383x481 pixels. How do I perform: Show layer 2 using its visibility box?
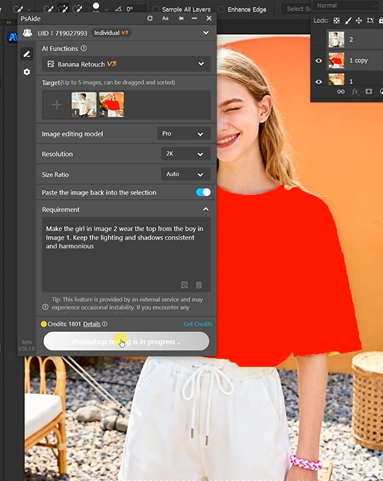[319, 40]
